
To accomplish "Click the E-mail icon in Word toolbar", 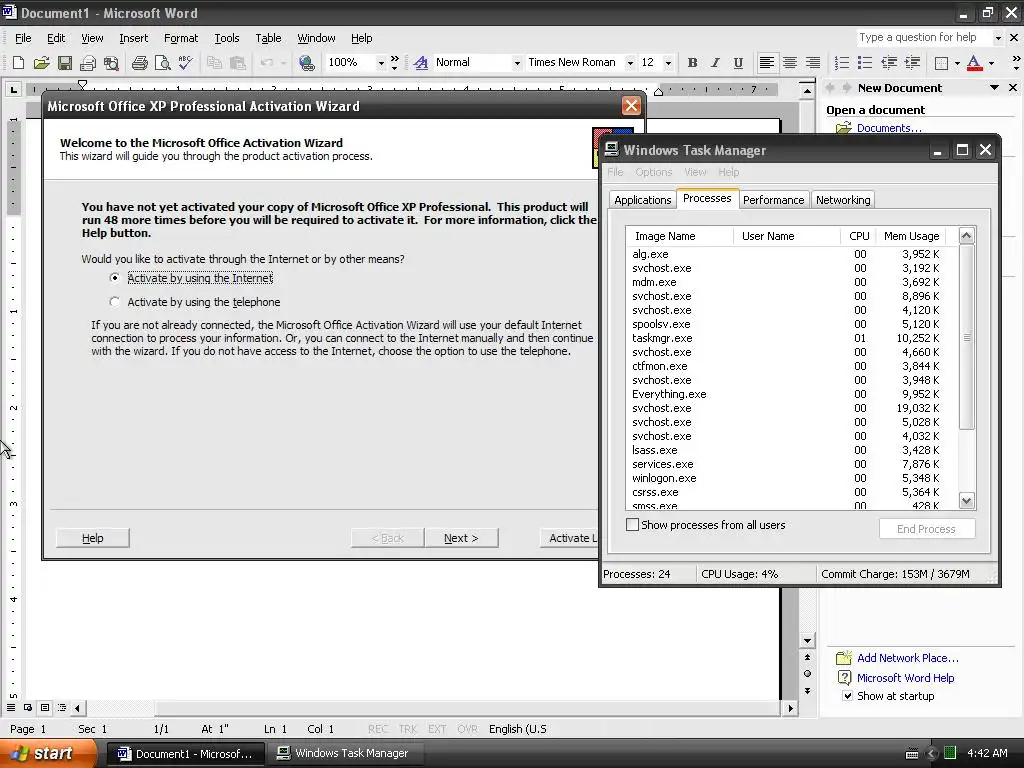I will click(88, 63).
